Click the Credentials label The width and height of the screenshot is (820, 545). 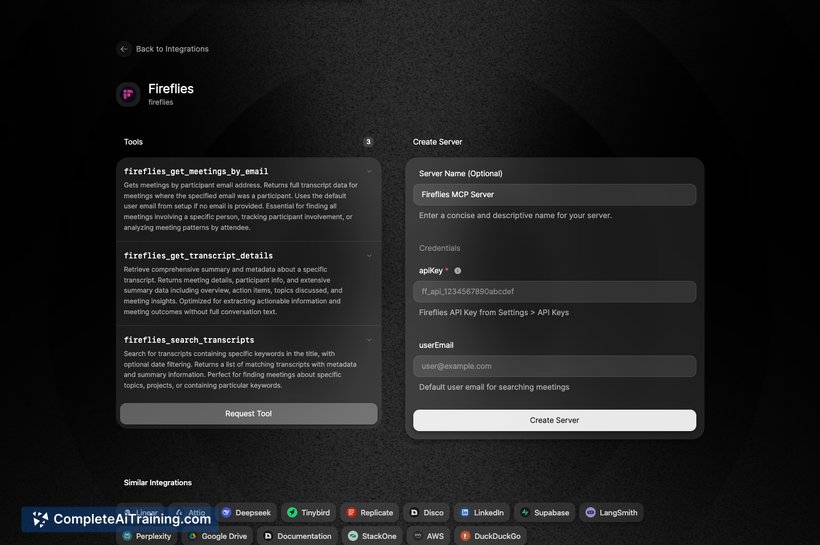point(439,248)
